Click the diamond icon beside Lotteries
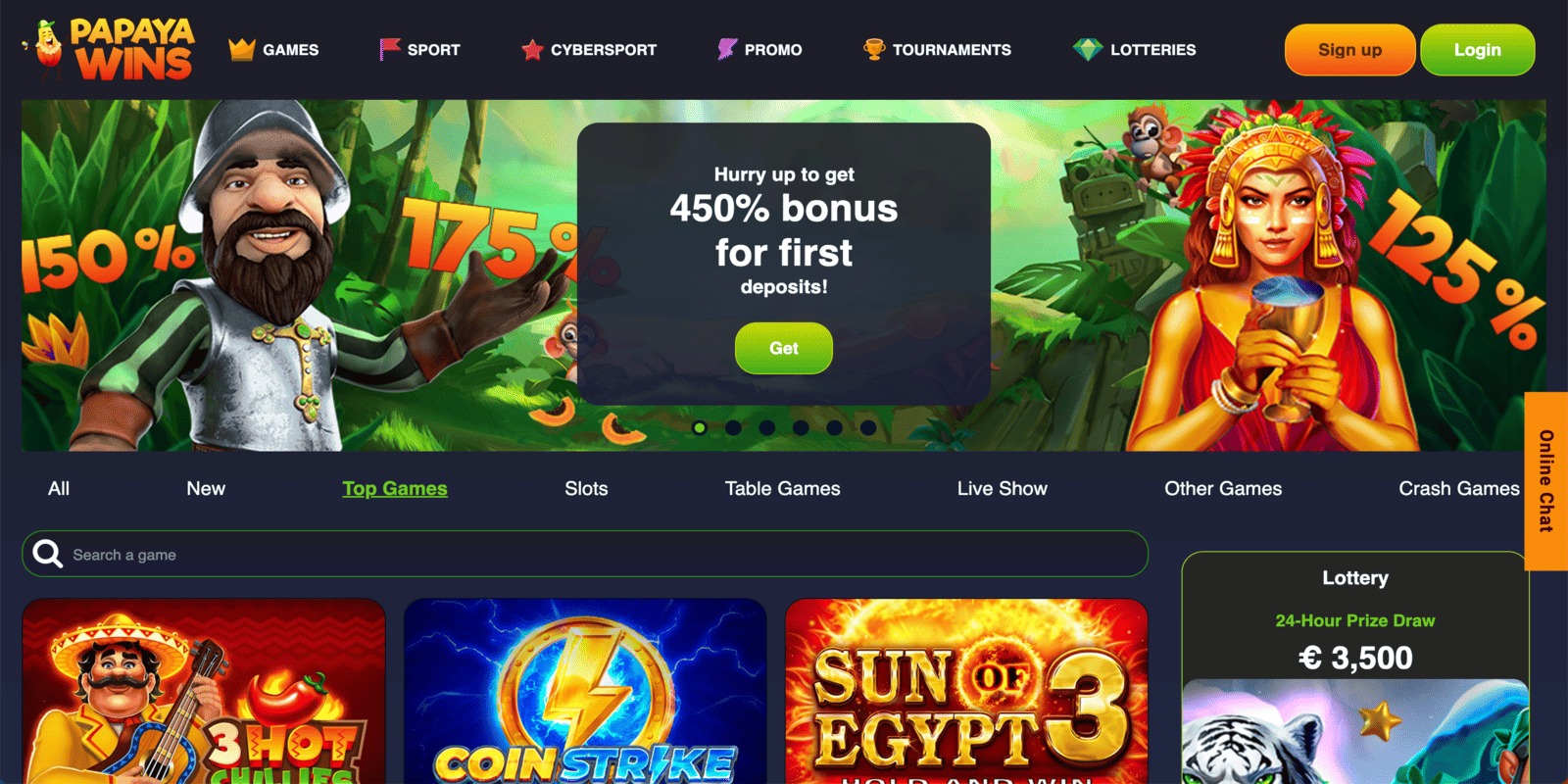Screen dimensions: 1568x784 pyautogui.click(x=1088, y=49)
